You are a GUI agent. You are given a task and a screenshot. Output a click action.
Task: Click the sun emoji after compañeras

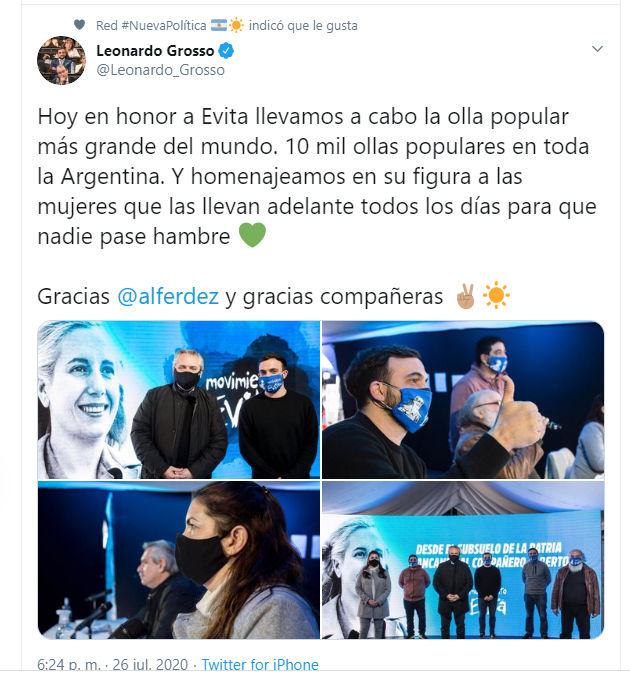click(x=496, y=295)
